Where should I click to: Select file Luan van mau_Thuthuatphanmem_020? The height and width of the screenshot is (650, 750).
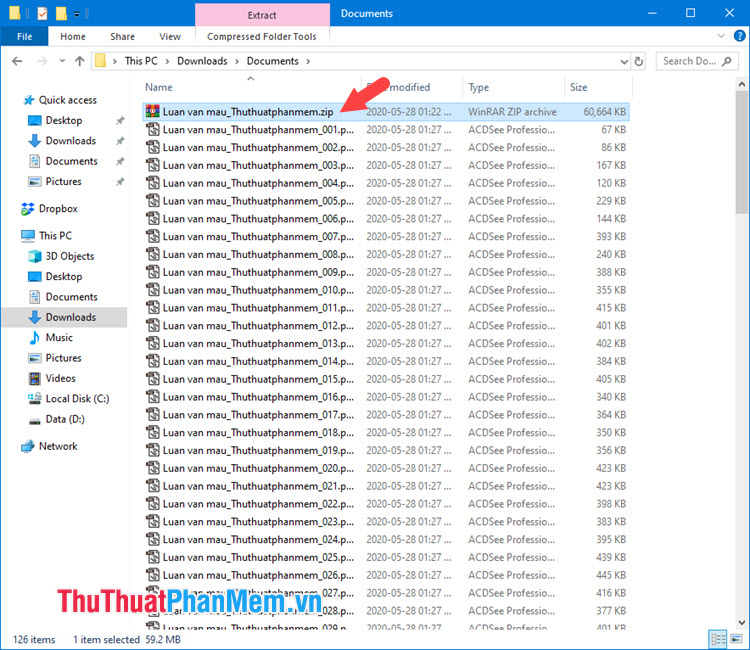coord(386,468)
